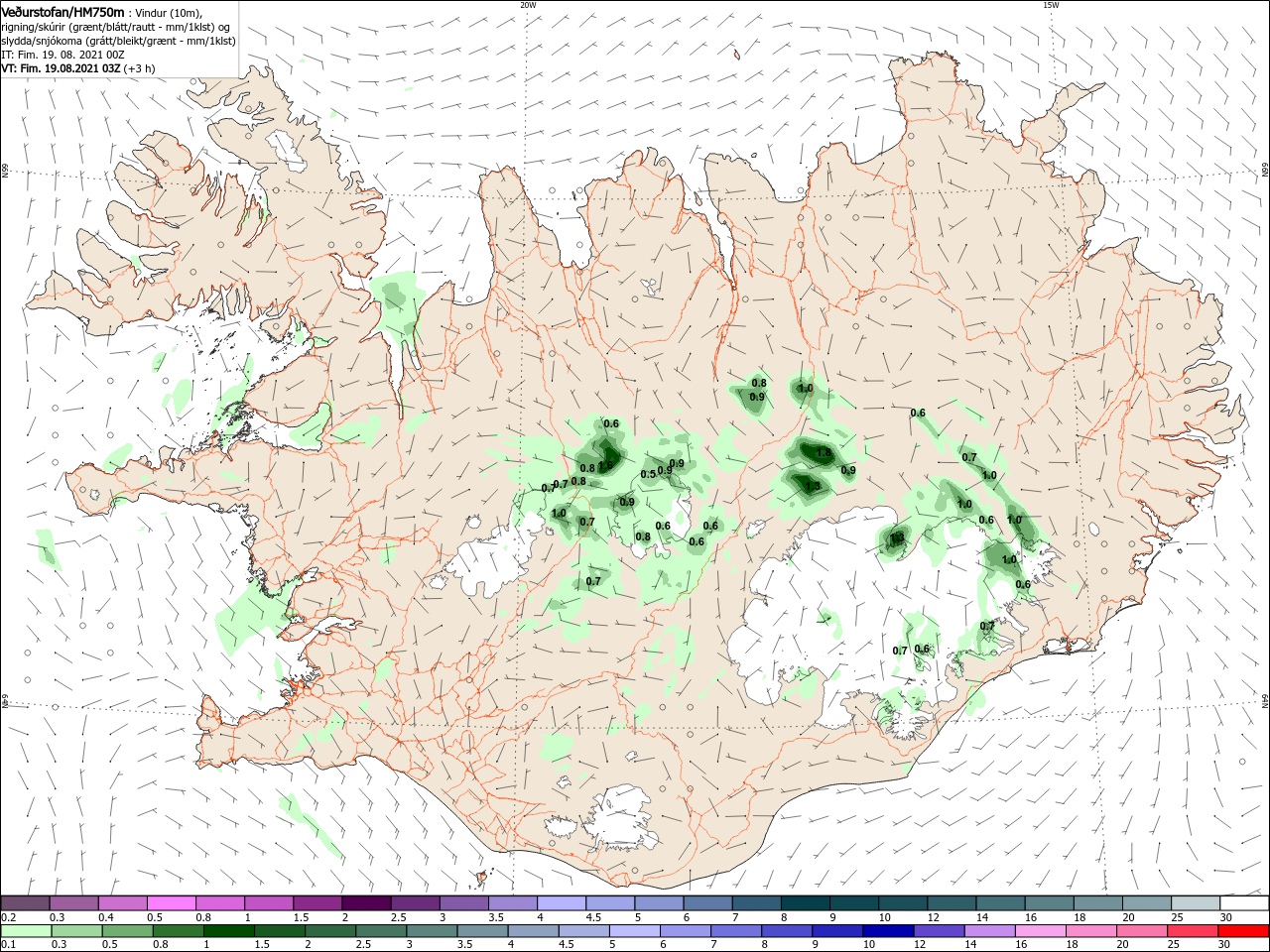
Task: Click the 20W longitude label
Action: pyautogui.click(x=528, y=5)
